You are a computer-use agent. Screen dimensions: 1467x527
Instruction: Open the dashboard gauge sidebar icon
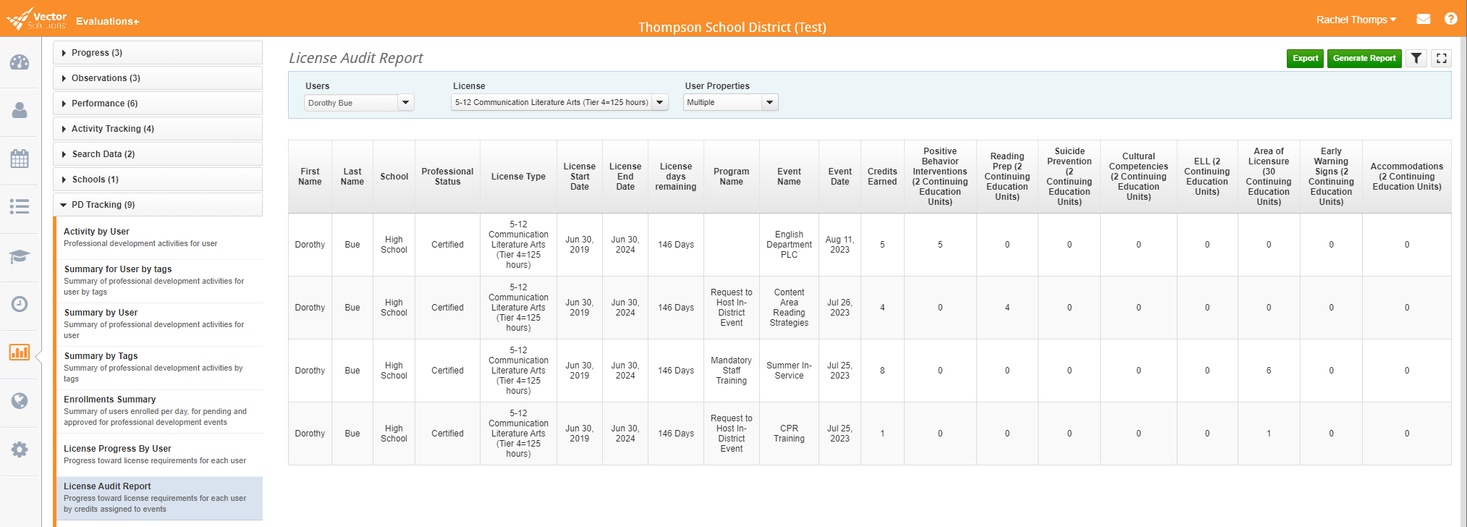(19, 63)
